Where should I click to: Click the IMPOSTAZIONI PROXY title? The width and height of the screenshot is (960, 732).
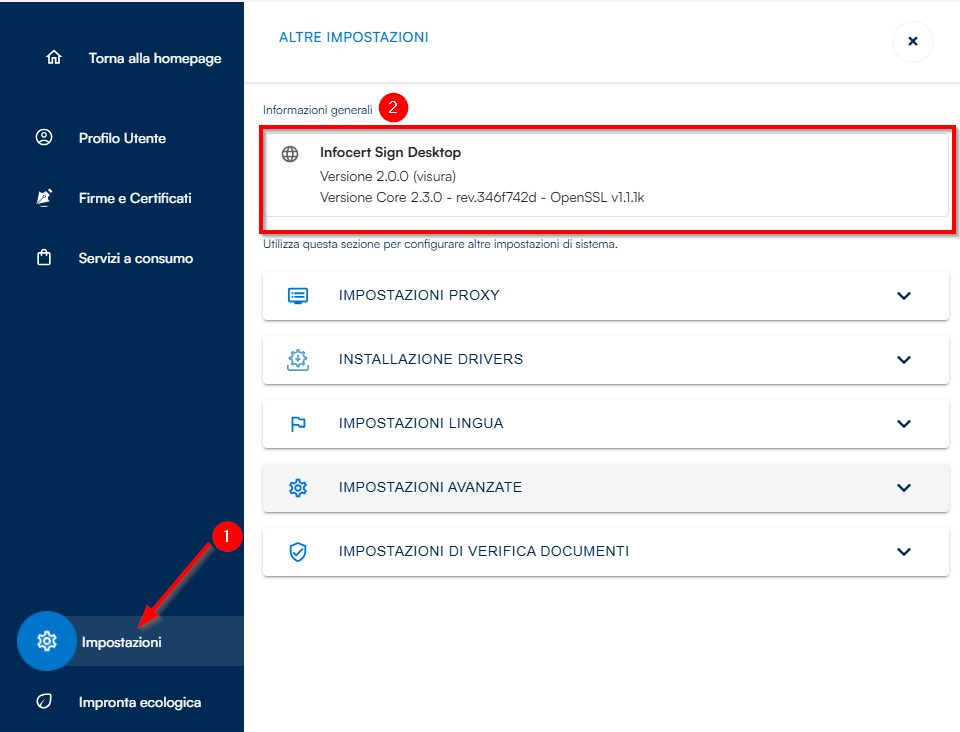coord(419,296)
